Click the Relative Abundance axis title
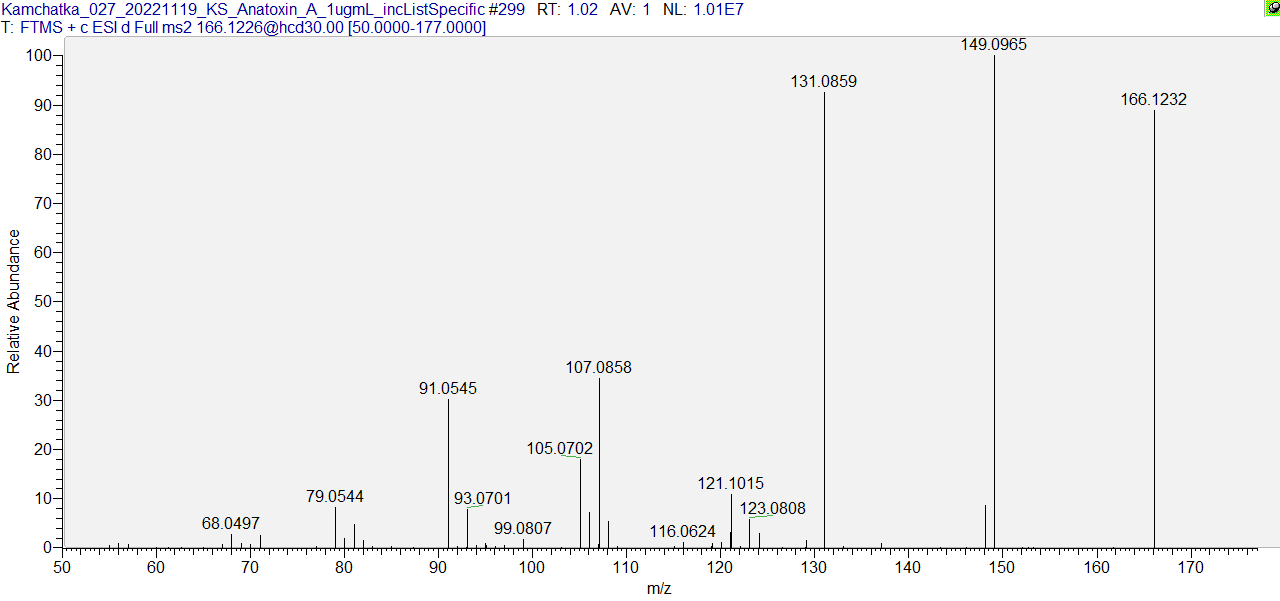 [x=14, y=301]
